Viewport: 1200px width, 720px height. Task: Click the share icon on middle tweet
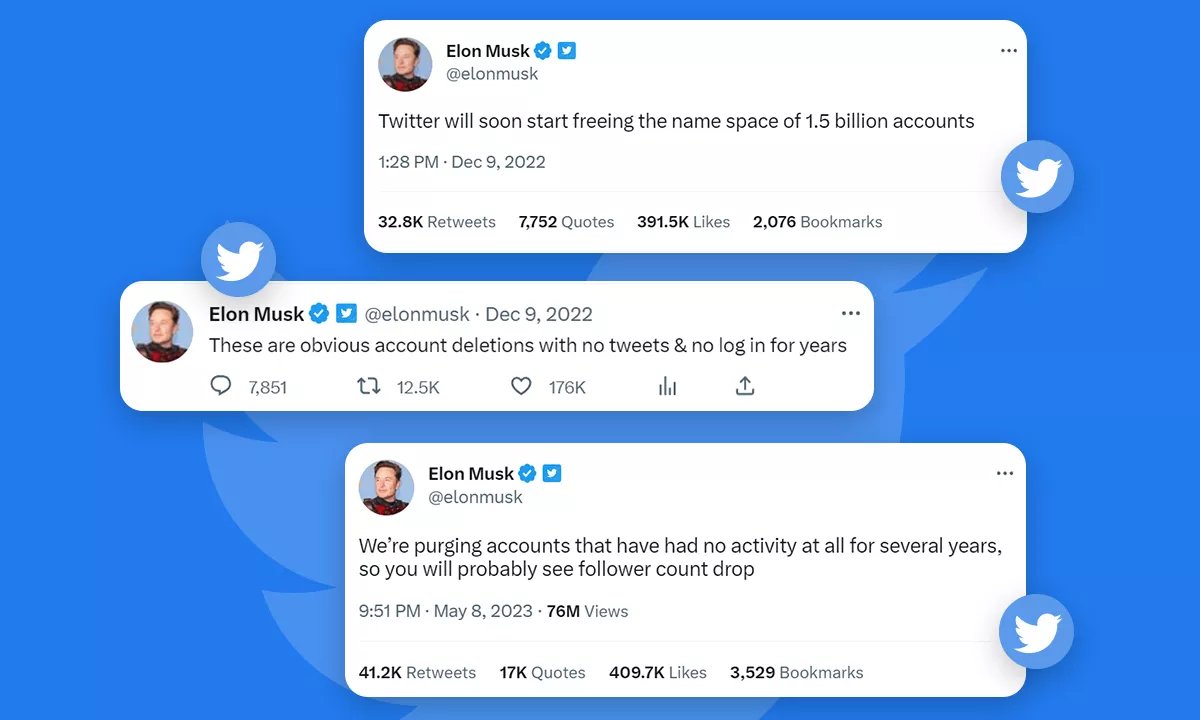pos(744,386)
